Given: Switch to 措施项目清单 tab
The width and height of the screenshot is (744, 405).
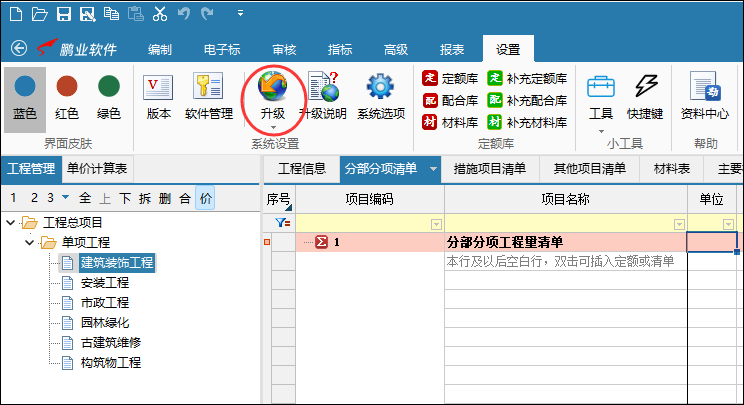Looking at the screenshot, I should pos(490,168).
